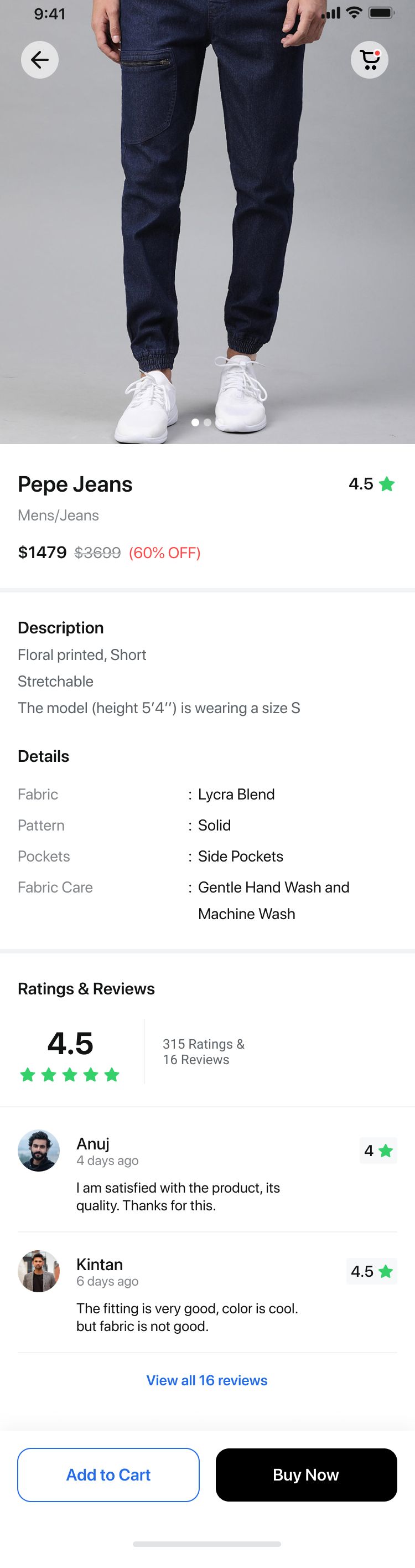Tap the Mens/Jeans category label
This screenshot has width=415, height=1568.
point(59,515)
